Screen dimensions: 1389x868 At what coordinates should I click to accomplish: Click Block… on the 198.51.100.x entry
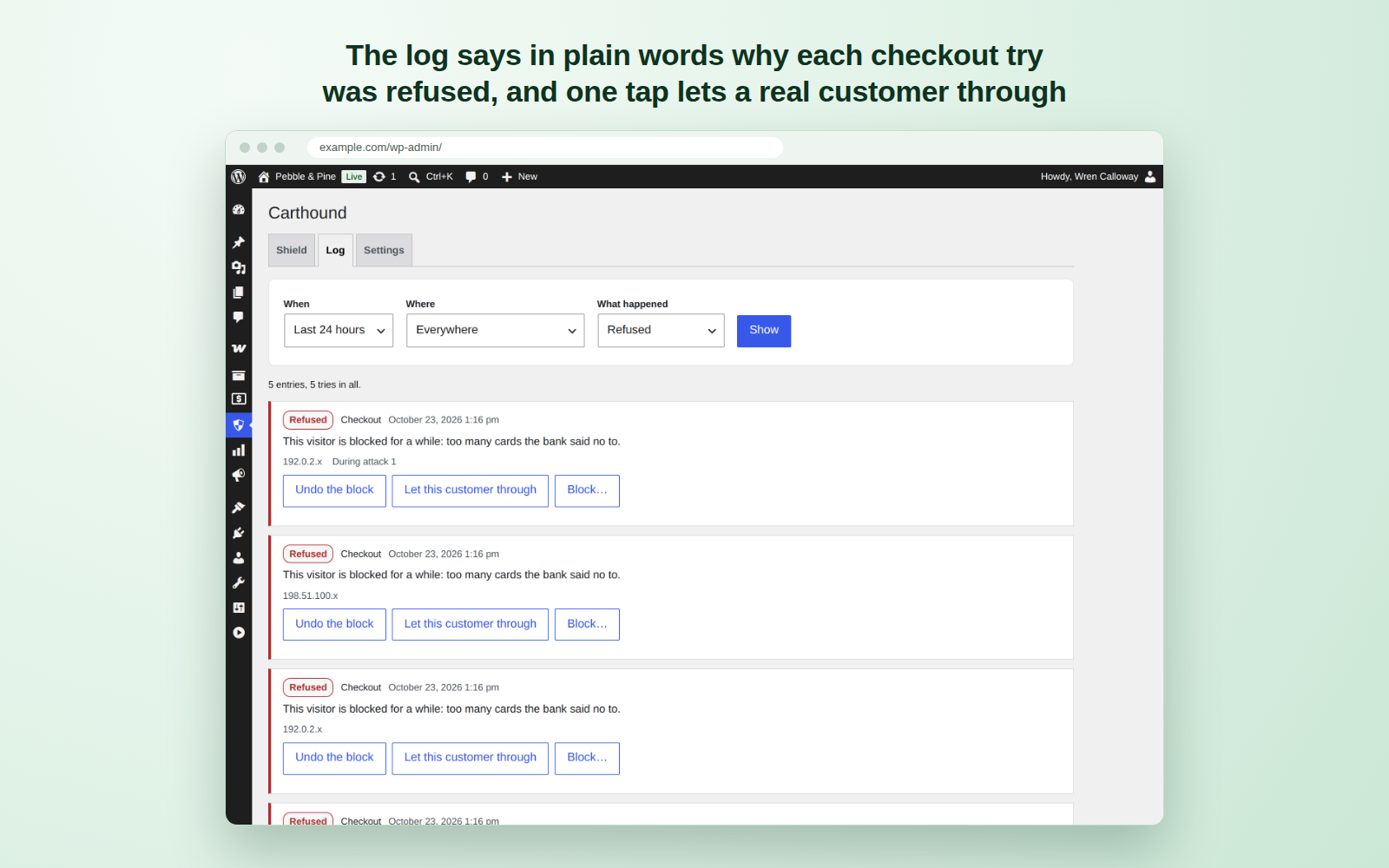(x=587, y=624)
